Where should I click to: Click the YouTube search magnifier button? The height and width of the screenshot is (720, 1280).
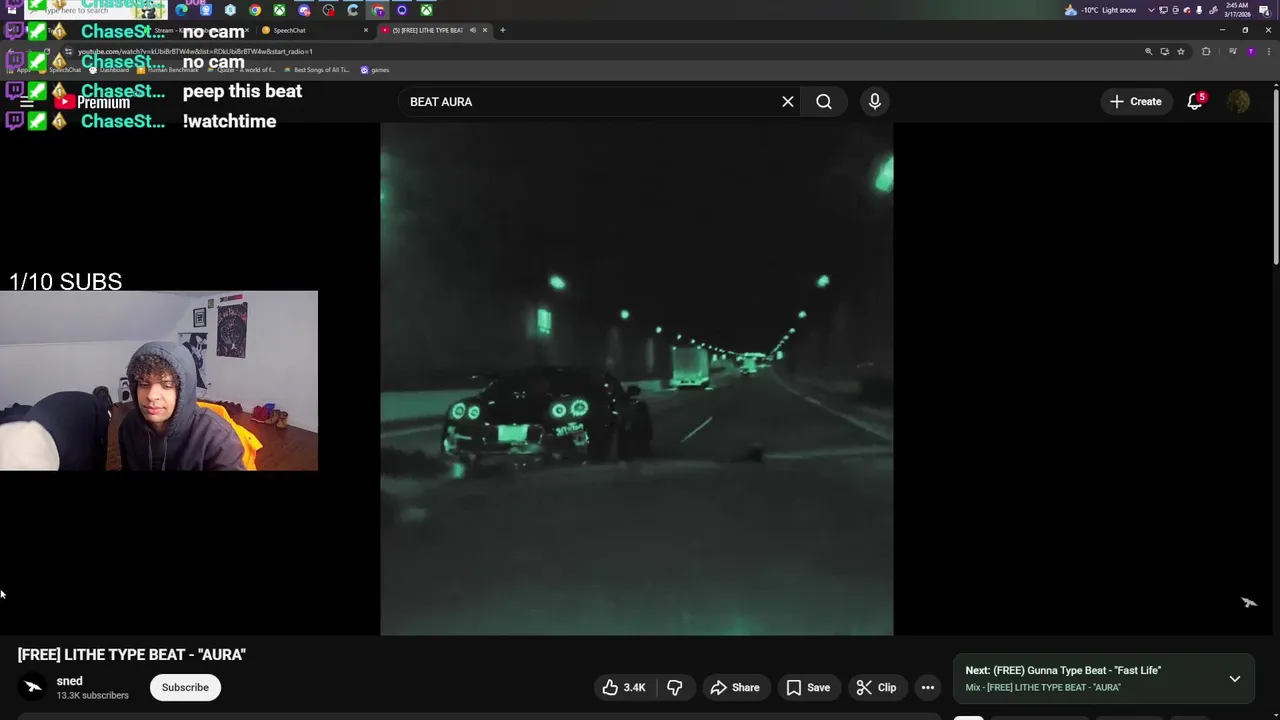pyautogui.click(x=824, y=101)
